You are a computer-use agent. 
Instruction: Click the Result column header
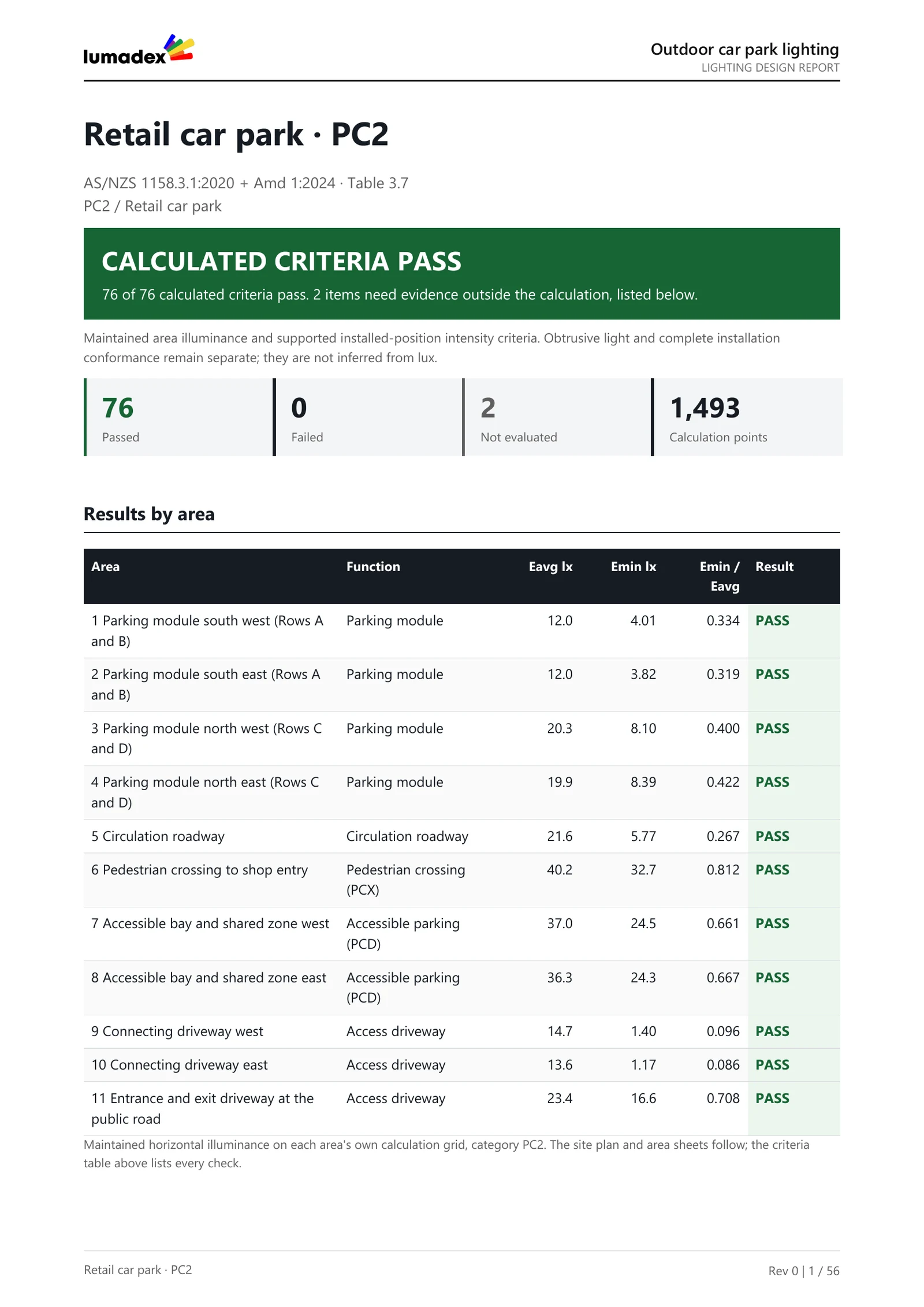pos(774,567)
